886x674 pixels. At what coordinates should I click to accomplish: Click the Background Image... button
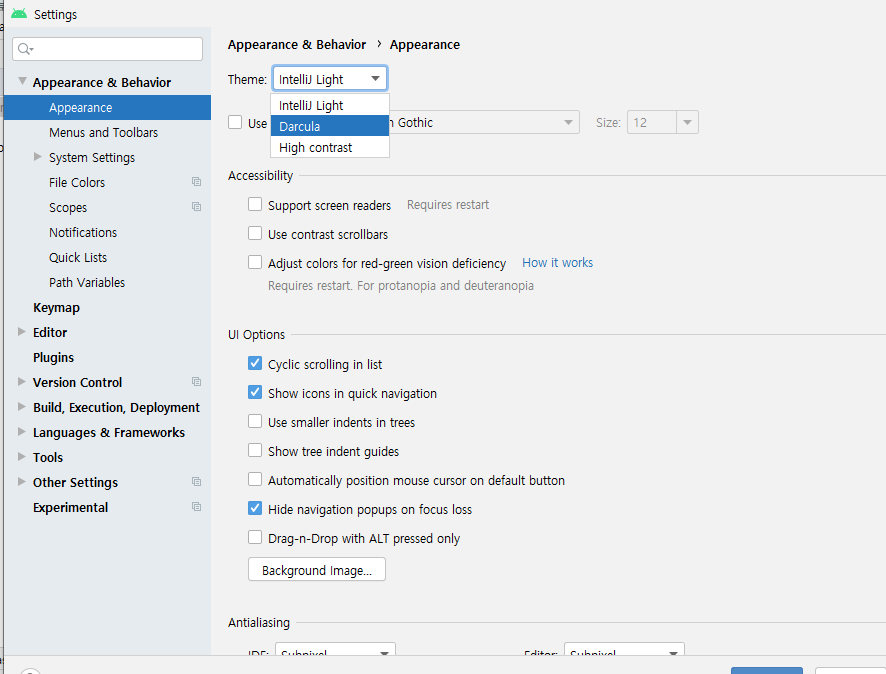317,569
